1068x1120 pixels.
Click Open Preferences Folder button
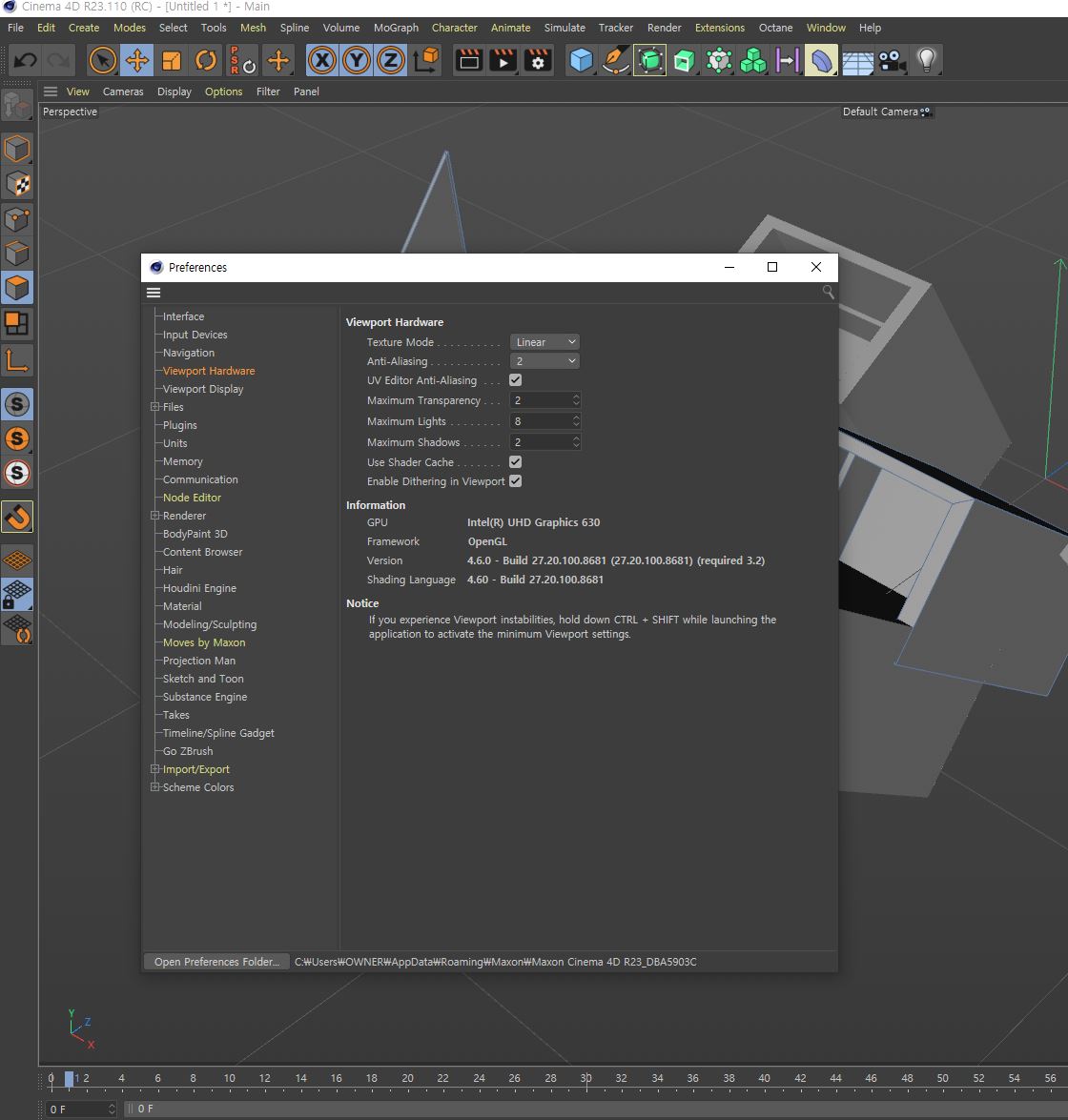(216, 962)
